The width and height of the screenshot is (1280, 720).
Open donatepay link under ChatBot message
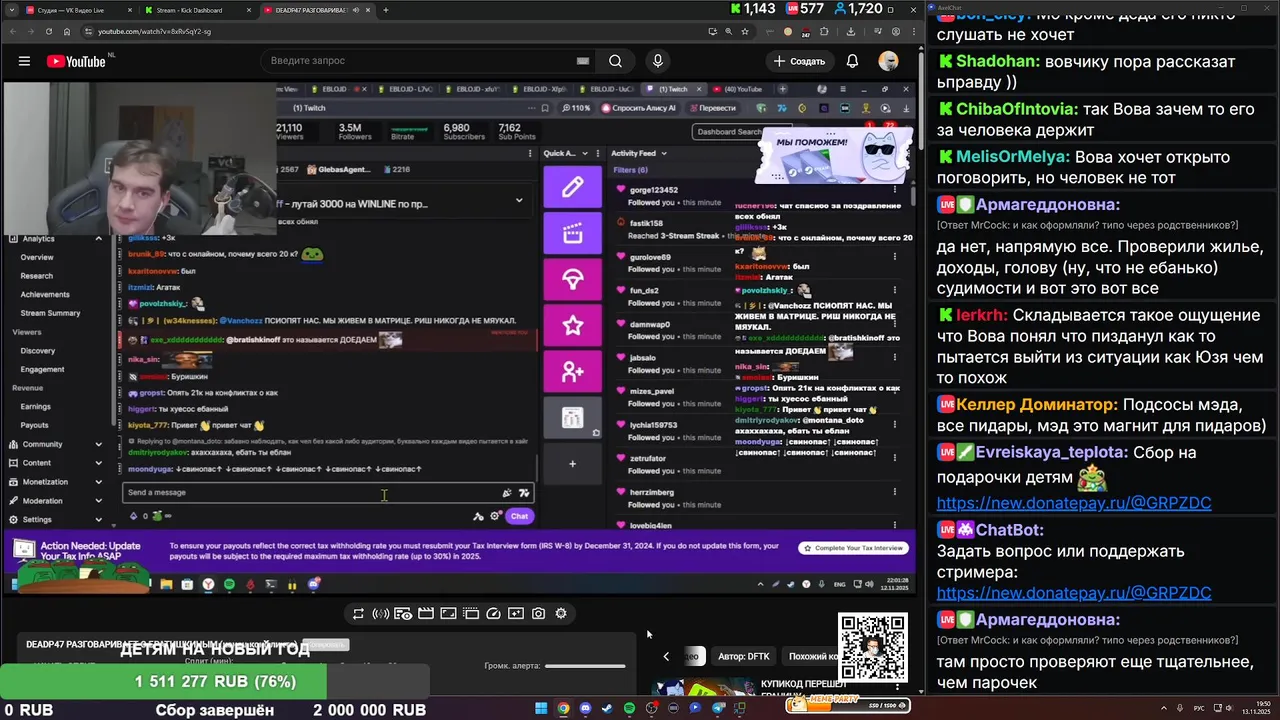point(1073,593)
